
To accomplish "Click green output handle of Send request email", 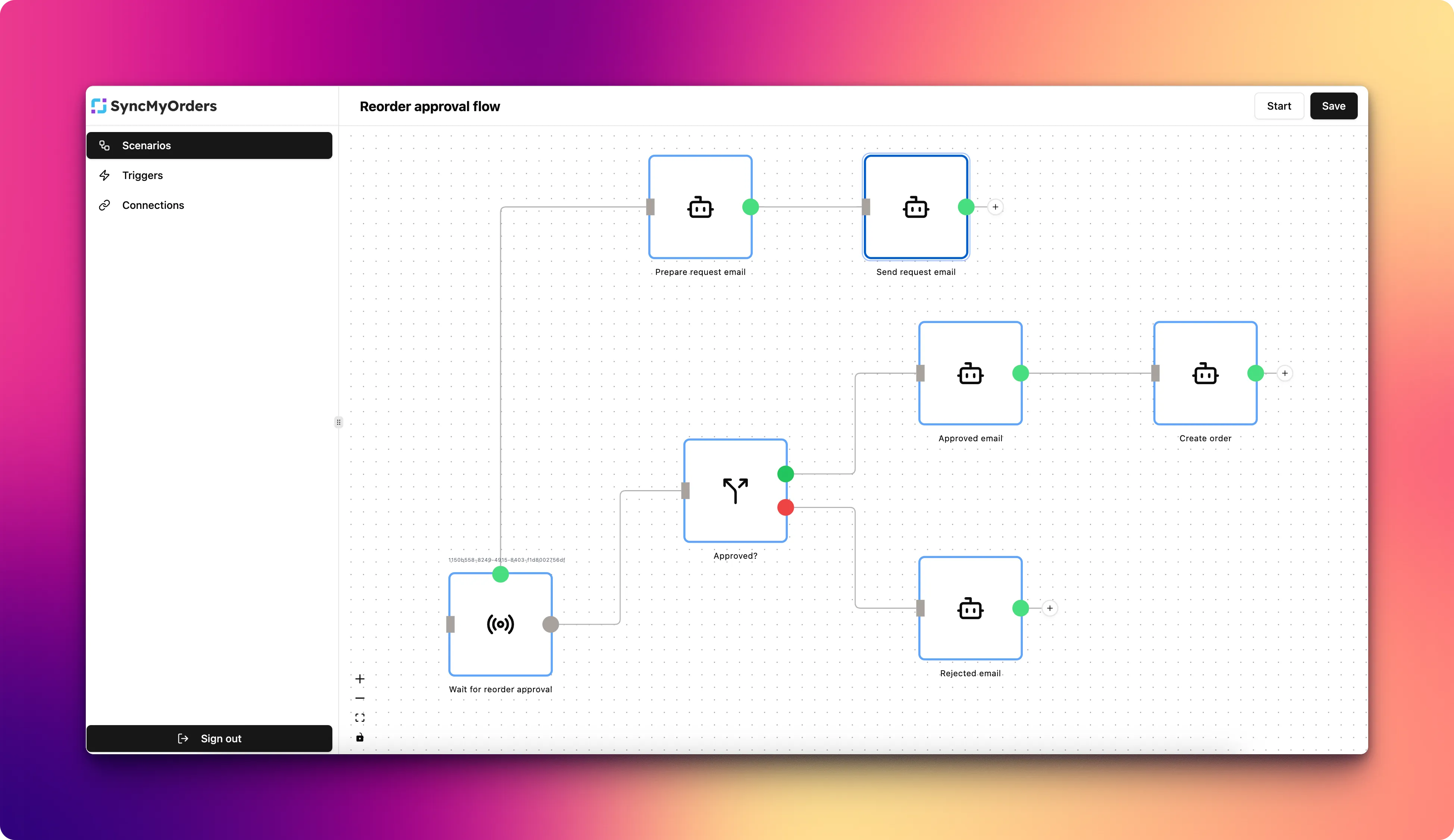I will 966,207.
